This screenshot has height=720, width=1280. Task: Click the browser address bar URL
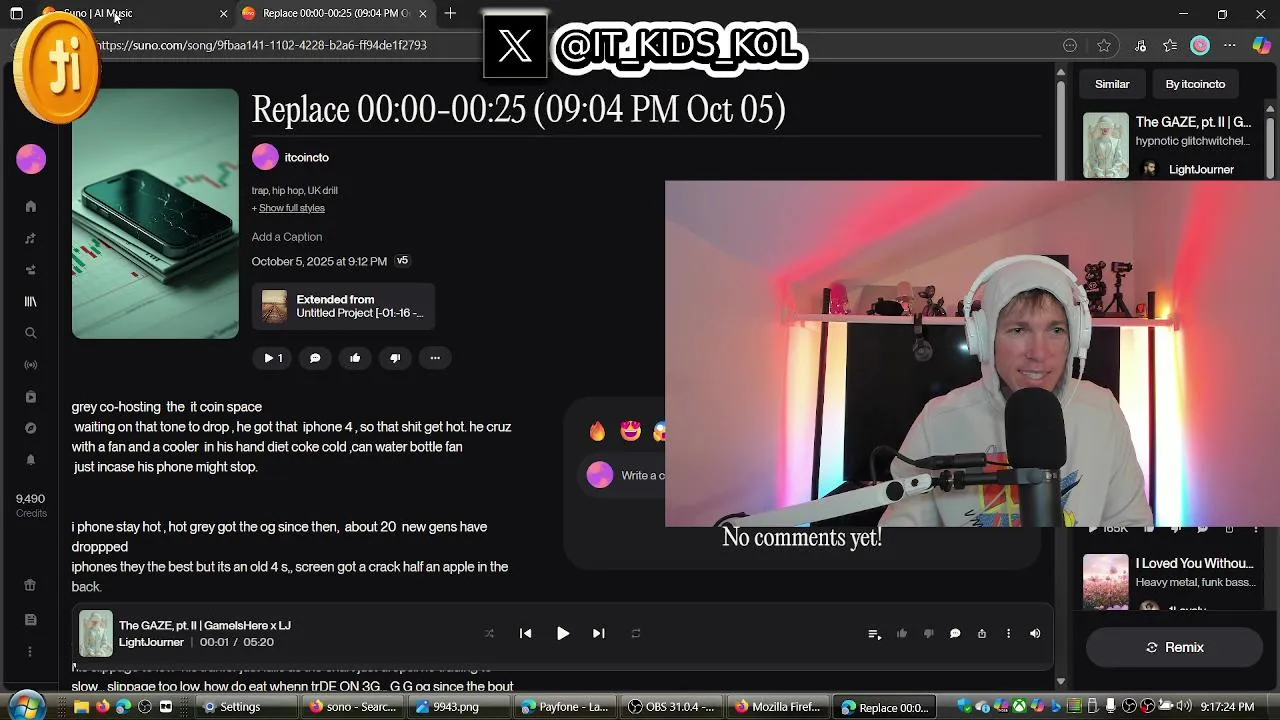click(262, 45)
